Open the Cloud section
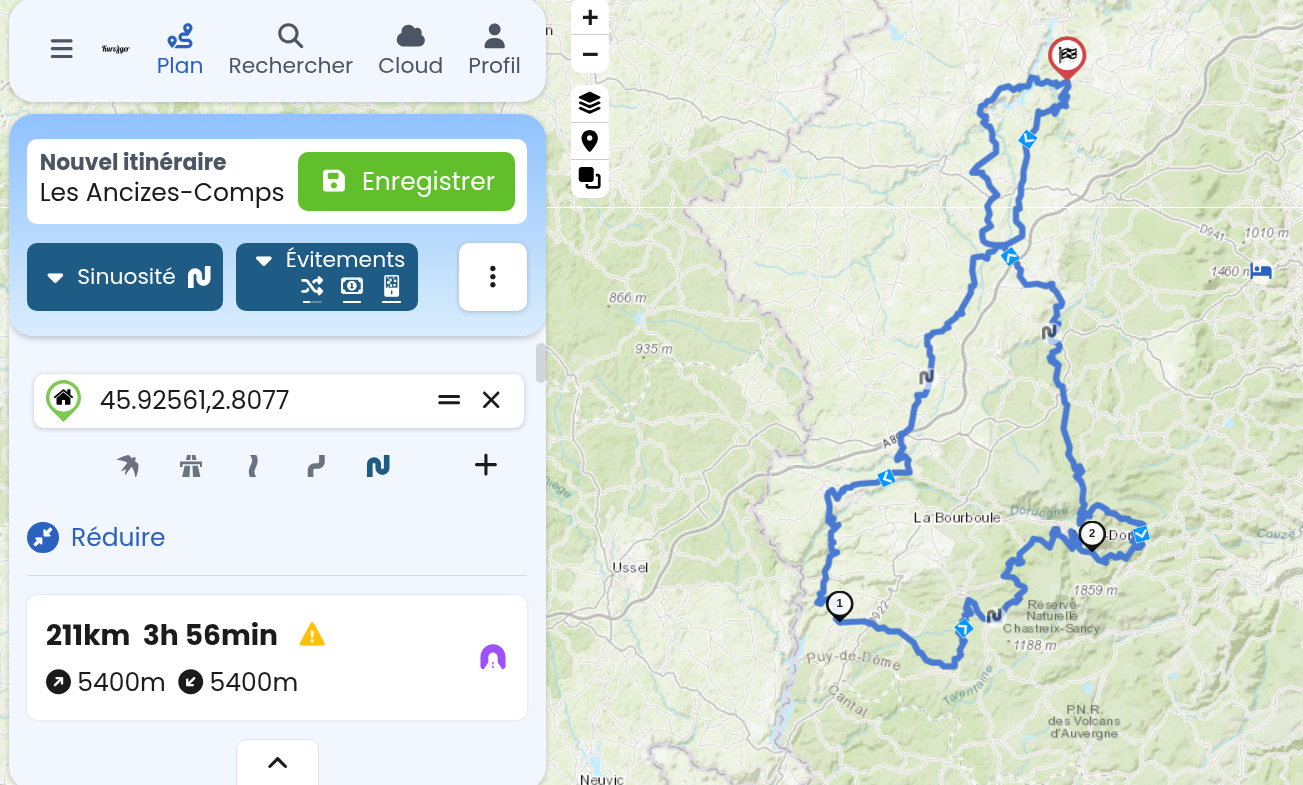The image size is (1303, 785). [410, 51]
